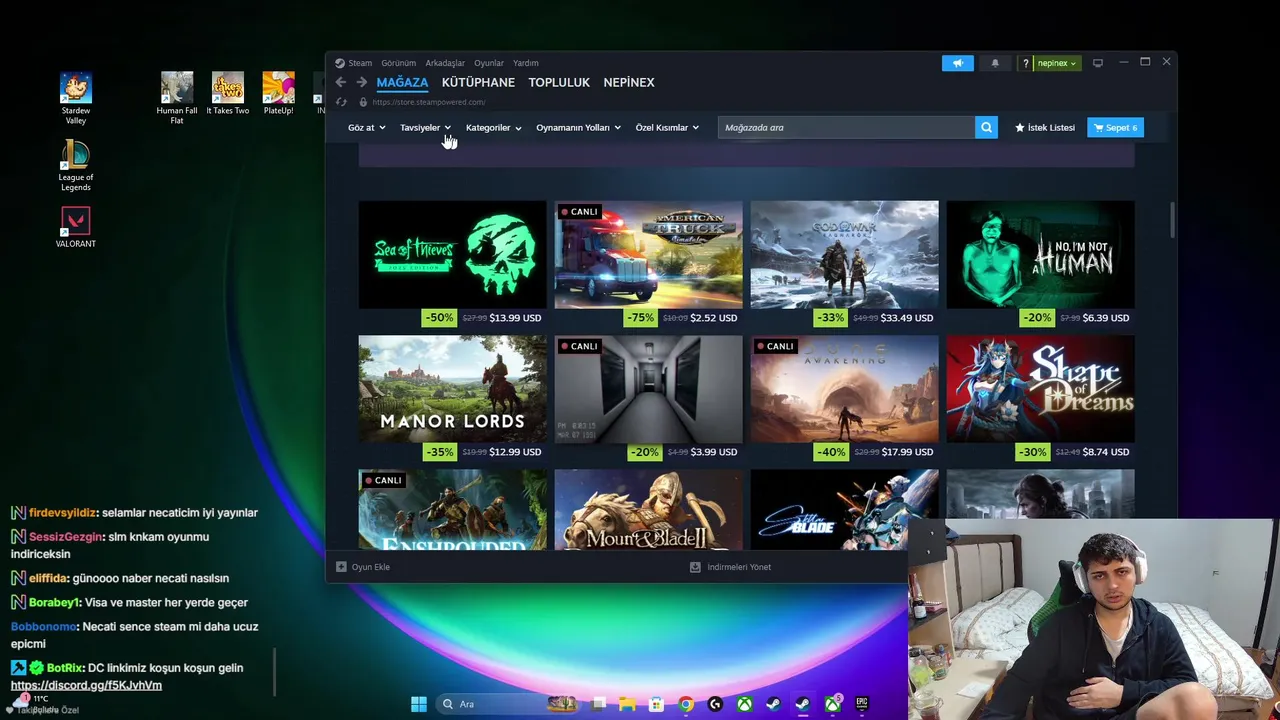
Task: Reload the store page with refresh icon
Action: 341,102
